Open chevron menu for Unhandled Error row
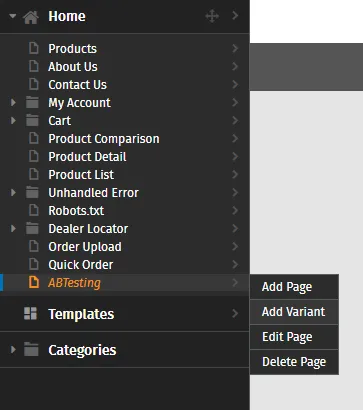Screen dimensions: 363x410 (x=235, y=192)
